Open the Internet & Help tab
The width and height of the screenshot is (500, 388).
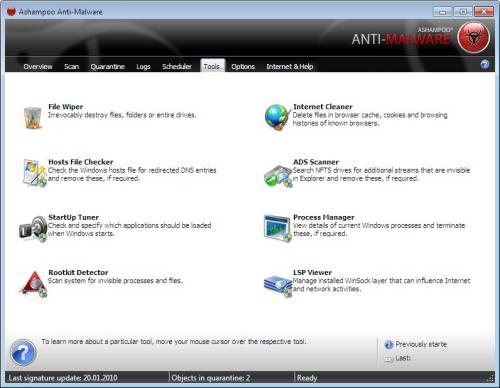pyautogui.click(x=290, y=67)
